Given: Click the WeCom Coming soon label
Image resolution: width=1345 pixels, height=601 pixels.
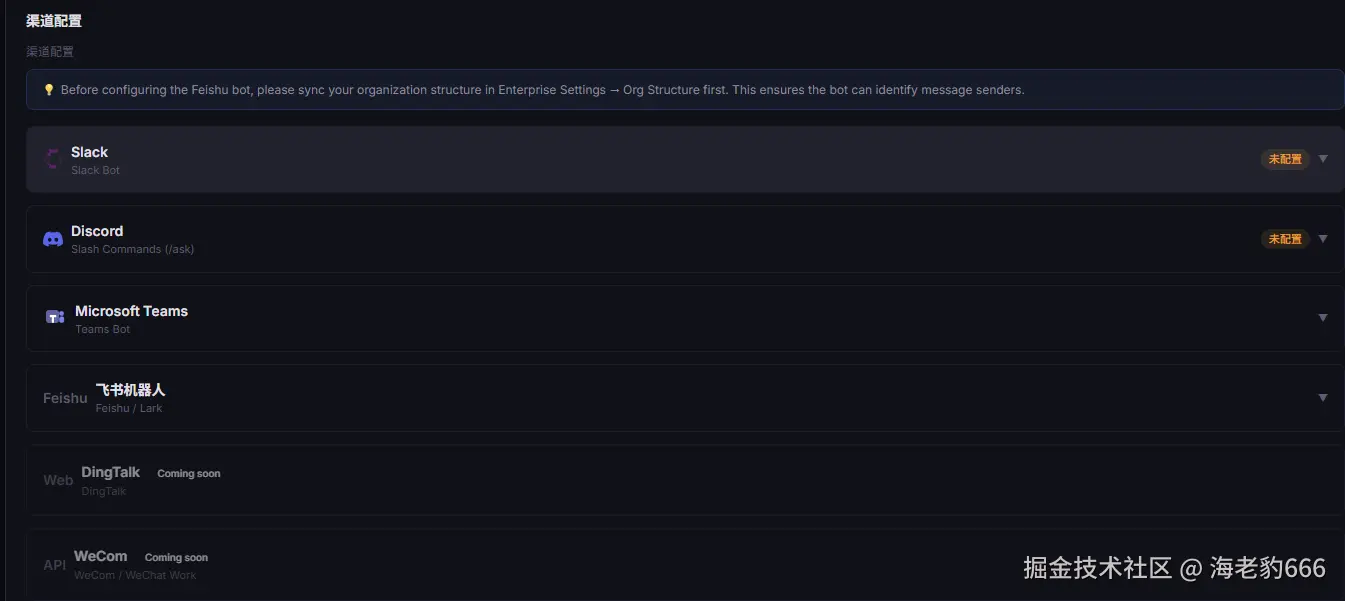Looking at the screenshot, I should tap(176, 557).
